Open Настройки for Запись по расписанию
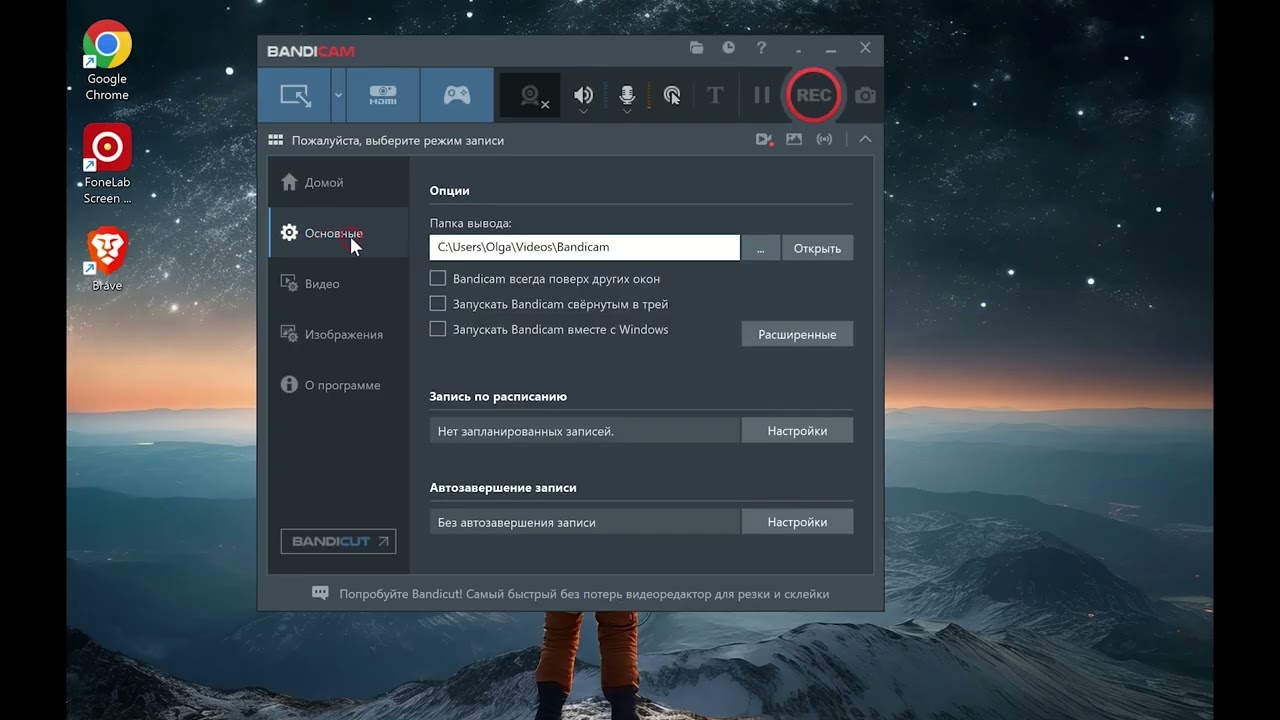Screen dimensions: 1280x720 point(797,431)
